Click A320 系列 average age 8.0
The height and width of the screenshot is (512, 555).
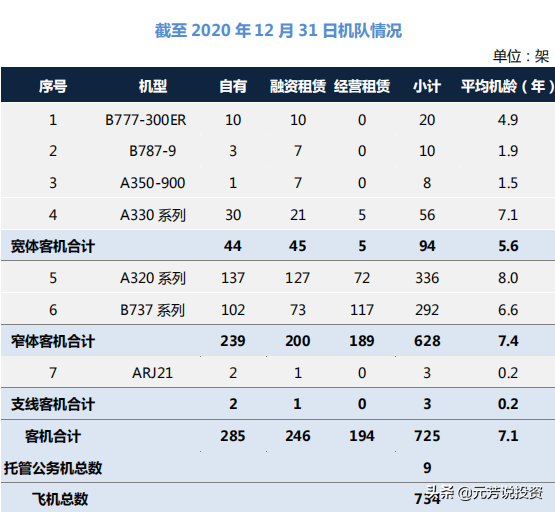tap(508, 278)
